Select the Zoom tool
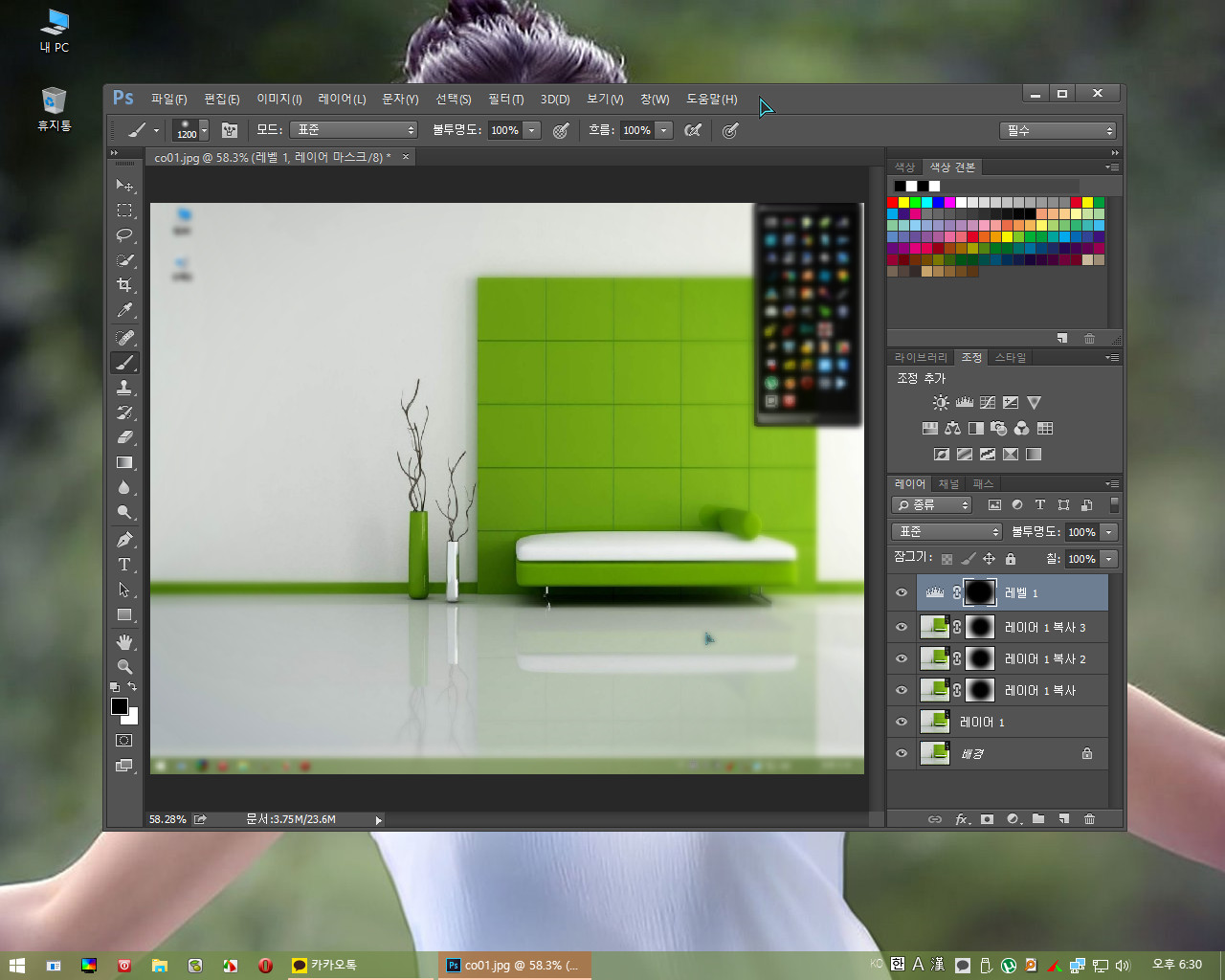The image size is (1225, 980). tap(124, 667)
